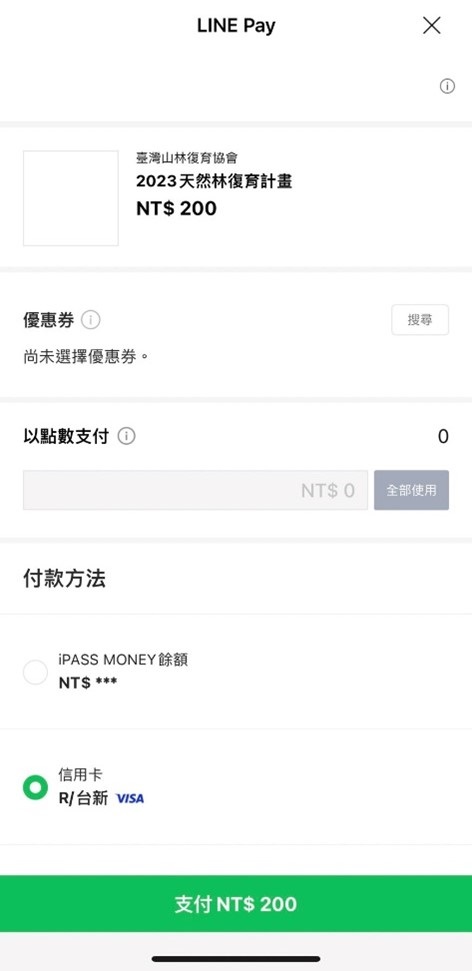Tap the LINE Pay header title
472x971 pixels.
pos(236,26)
